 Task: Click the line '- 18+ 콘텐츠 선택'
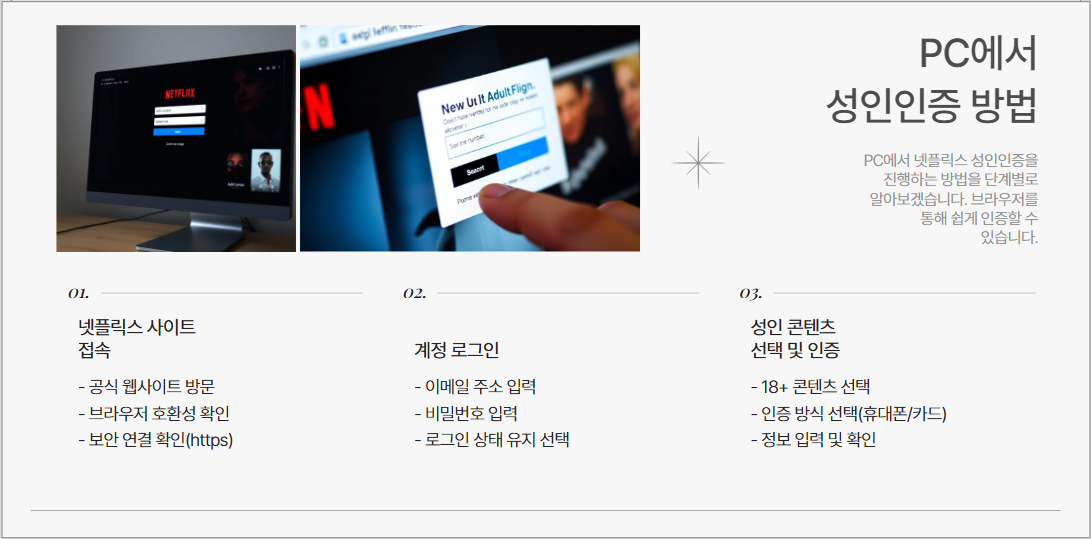click(811, 387)
